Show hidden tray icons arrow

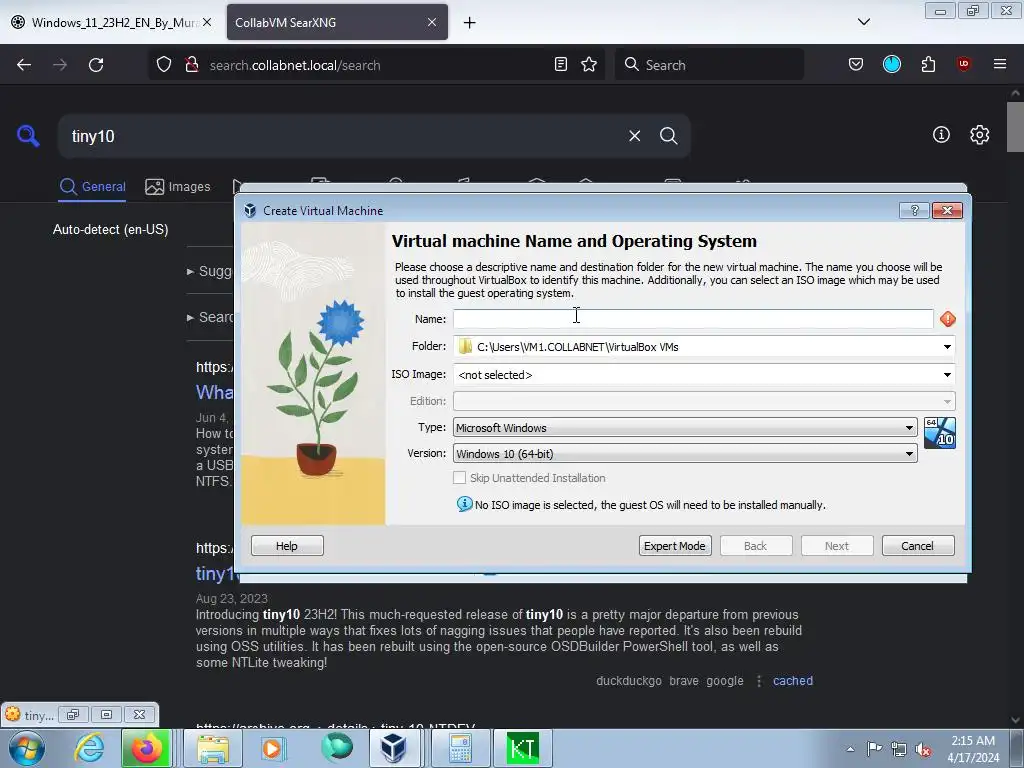tap(850, 749)
